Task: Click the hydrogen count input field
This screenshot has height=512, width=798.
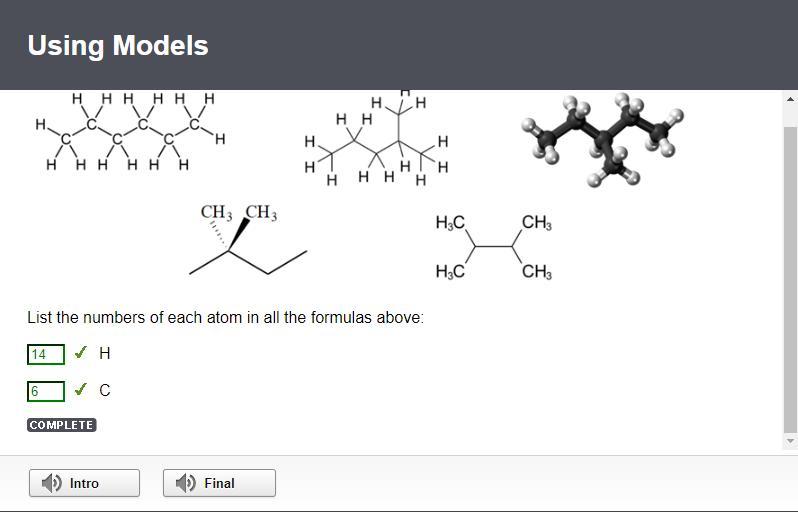Action: tap(46, 354)
